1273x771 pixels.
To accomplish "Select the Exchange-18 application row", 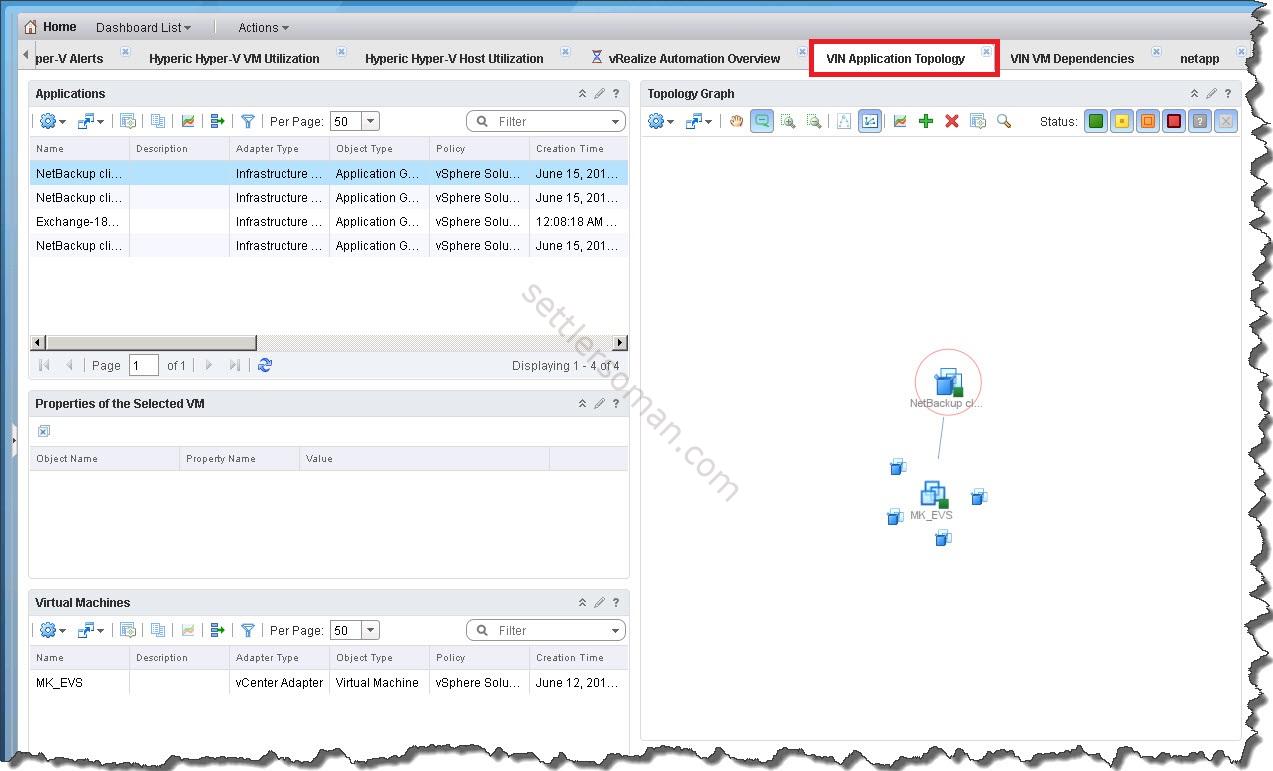I will coord(78,222).
